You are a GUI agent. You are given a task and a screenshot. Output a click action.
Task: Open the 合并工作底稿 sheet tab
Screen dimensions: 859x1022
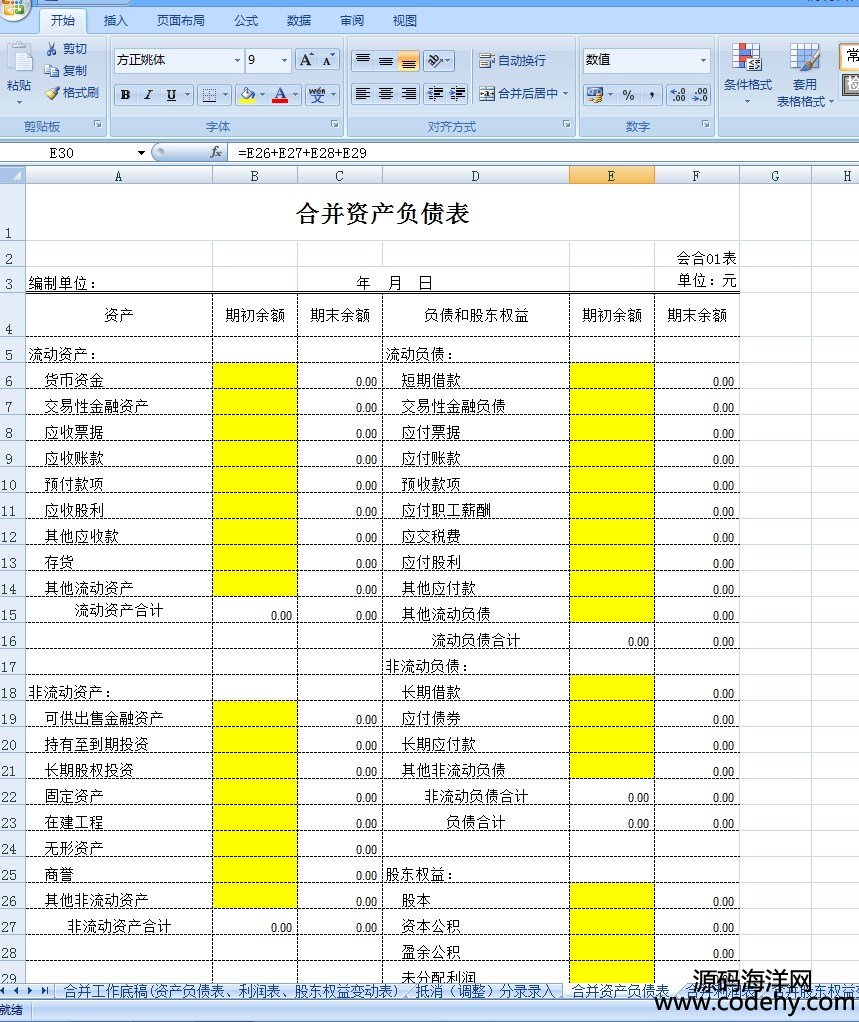(x=230, y=991)
